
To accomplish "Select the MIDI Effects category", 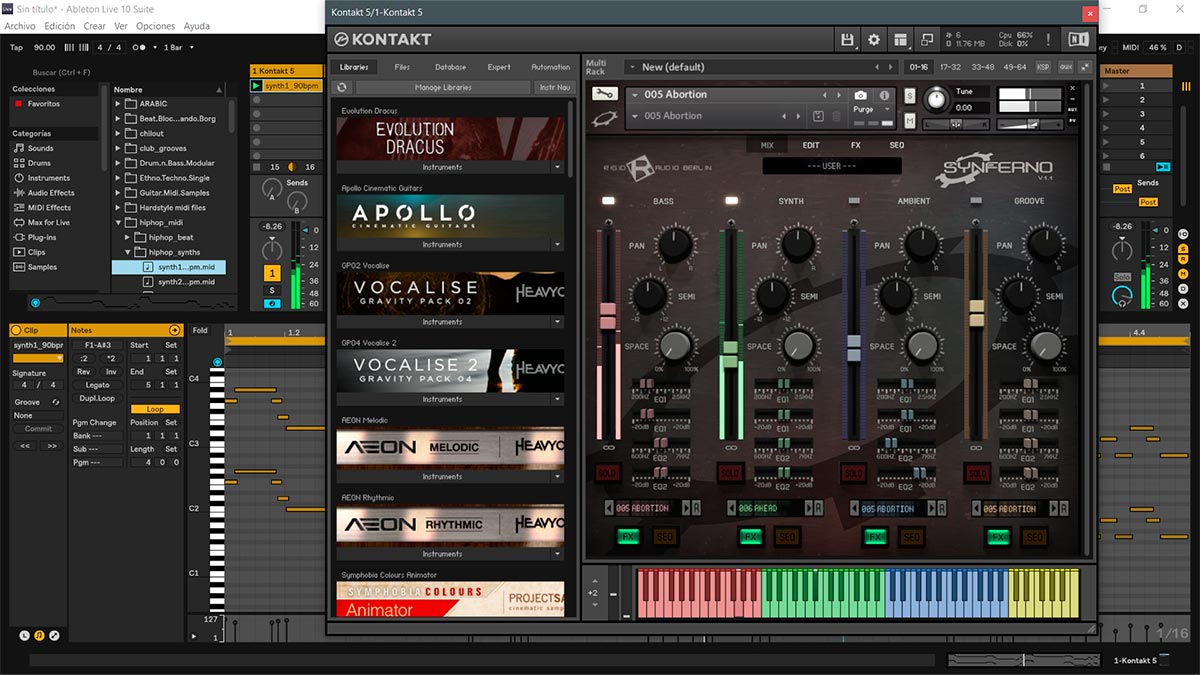I will tap(50, 208).
